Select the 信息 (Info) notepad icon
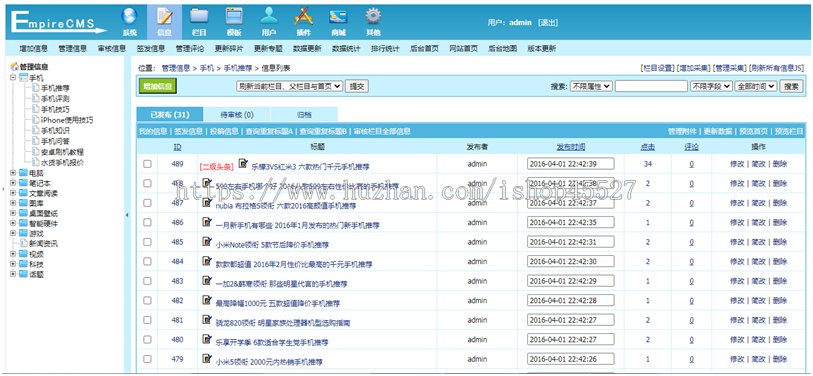 pyautogui.click(x=164, y=17)
